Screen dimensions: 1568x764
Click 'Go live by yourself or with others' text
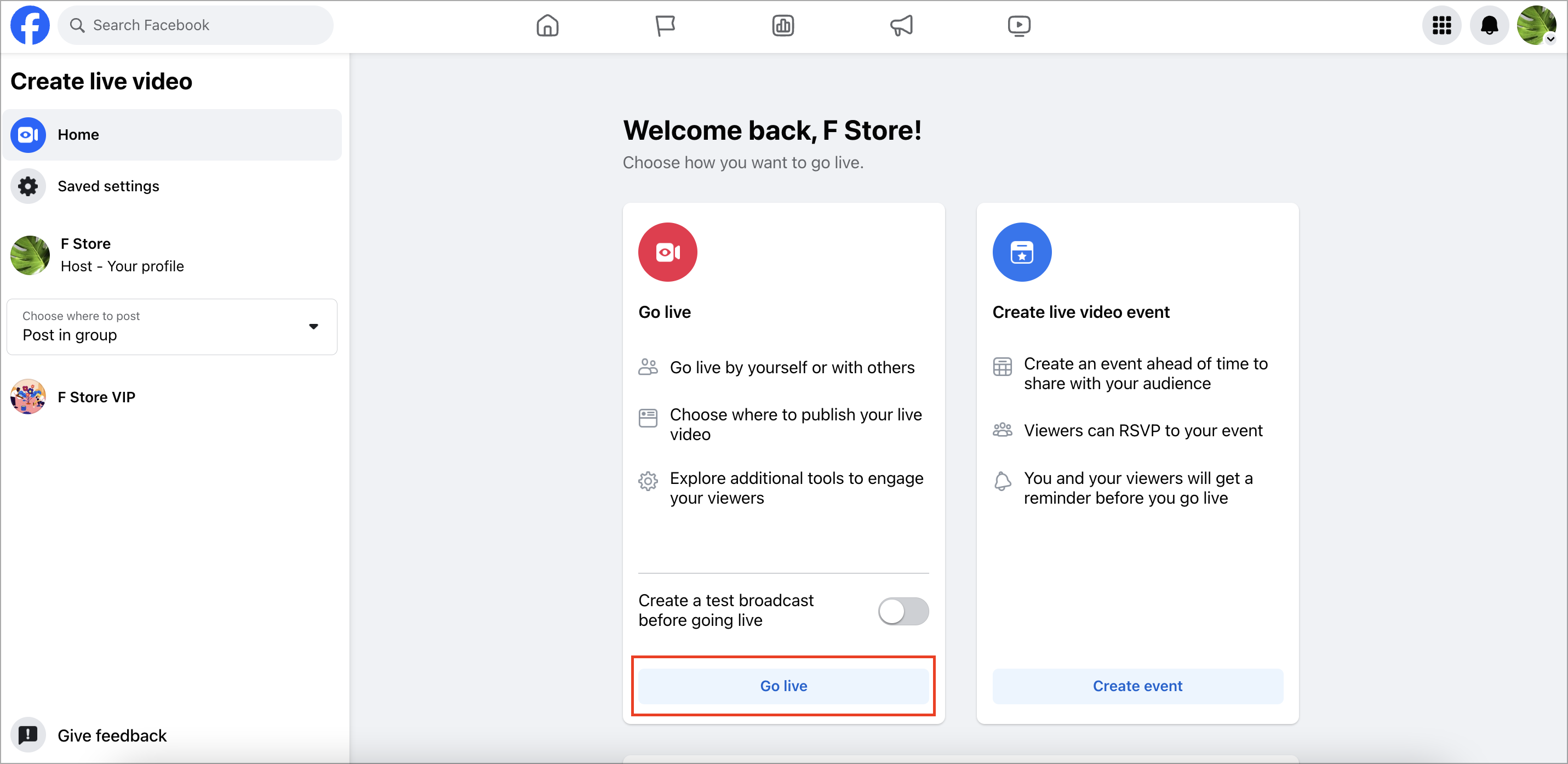coord(792,367)
